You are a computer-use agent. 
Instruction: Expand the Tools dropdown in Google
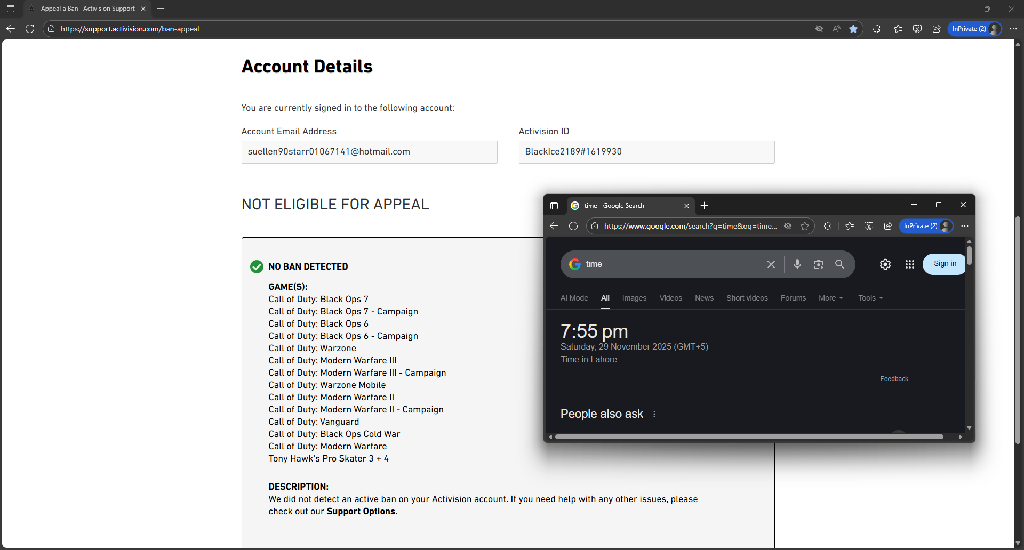point(870,298)
